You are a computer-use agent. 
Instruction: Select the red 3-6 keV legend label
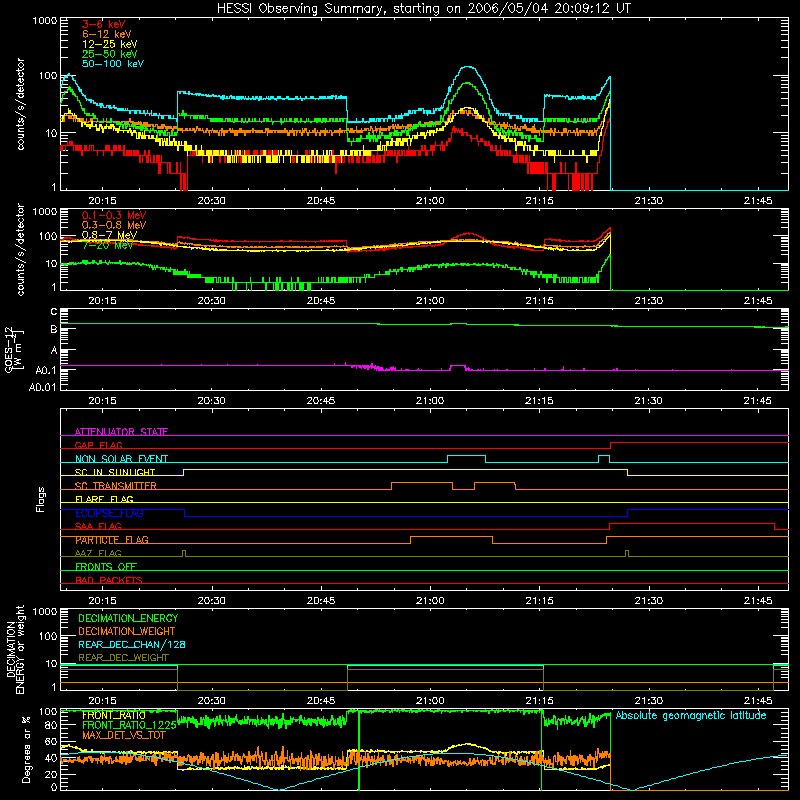tap(104, 24)
